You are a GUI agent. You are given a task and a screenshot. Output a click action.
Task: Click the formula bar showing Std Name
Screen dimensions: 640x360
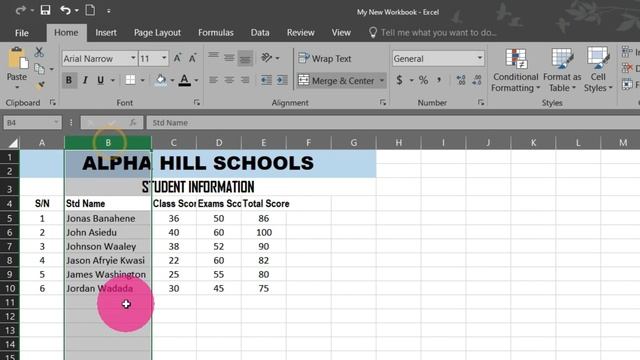click(393, 122)
